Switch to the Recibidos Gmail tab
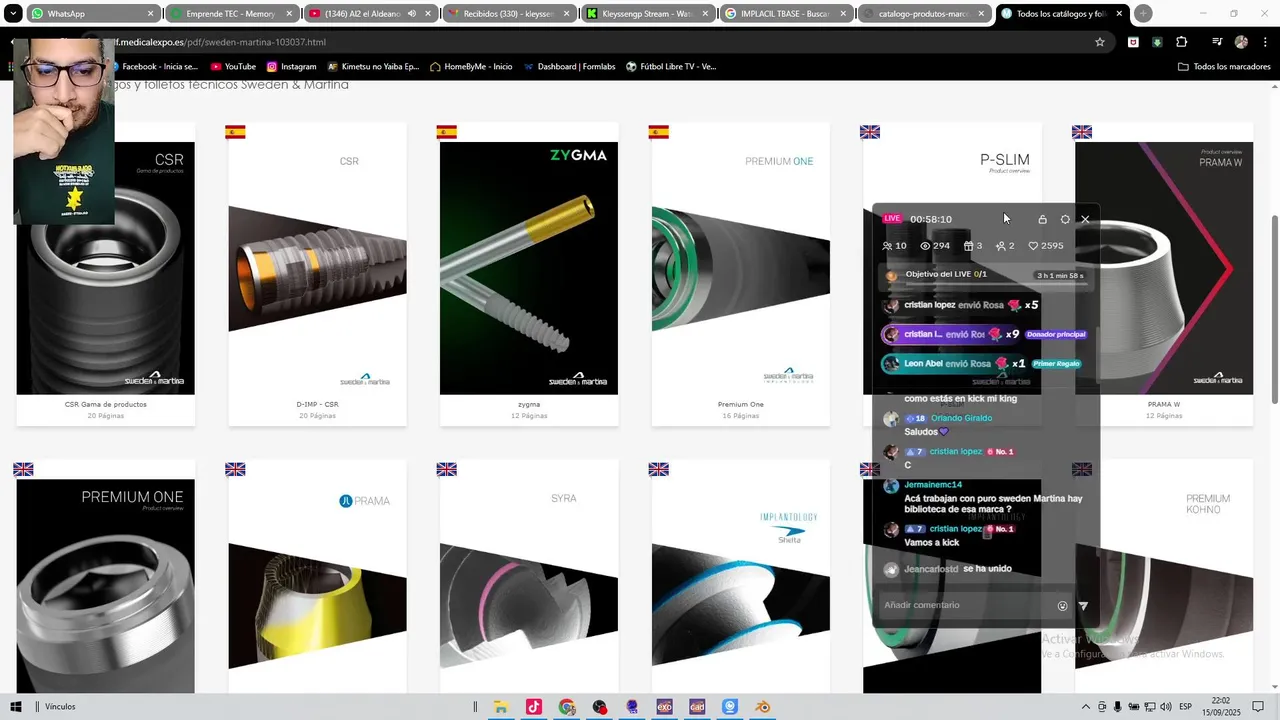The image size is (1280, 720). (x=509, y=14)
